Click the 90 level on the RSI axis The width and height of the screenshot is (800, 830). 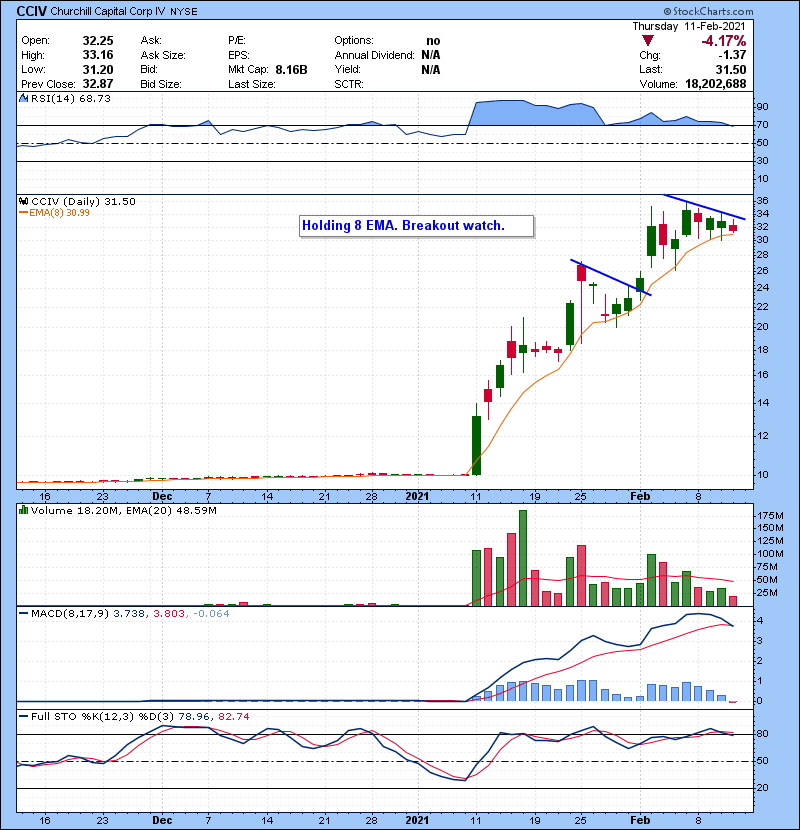(762, 107)
